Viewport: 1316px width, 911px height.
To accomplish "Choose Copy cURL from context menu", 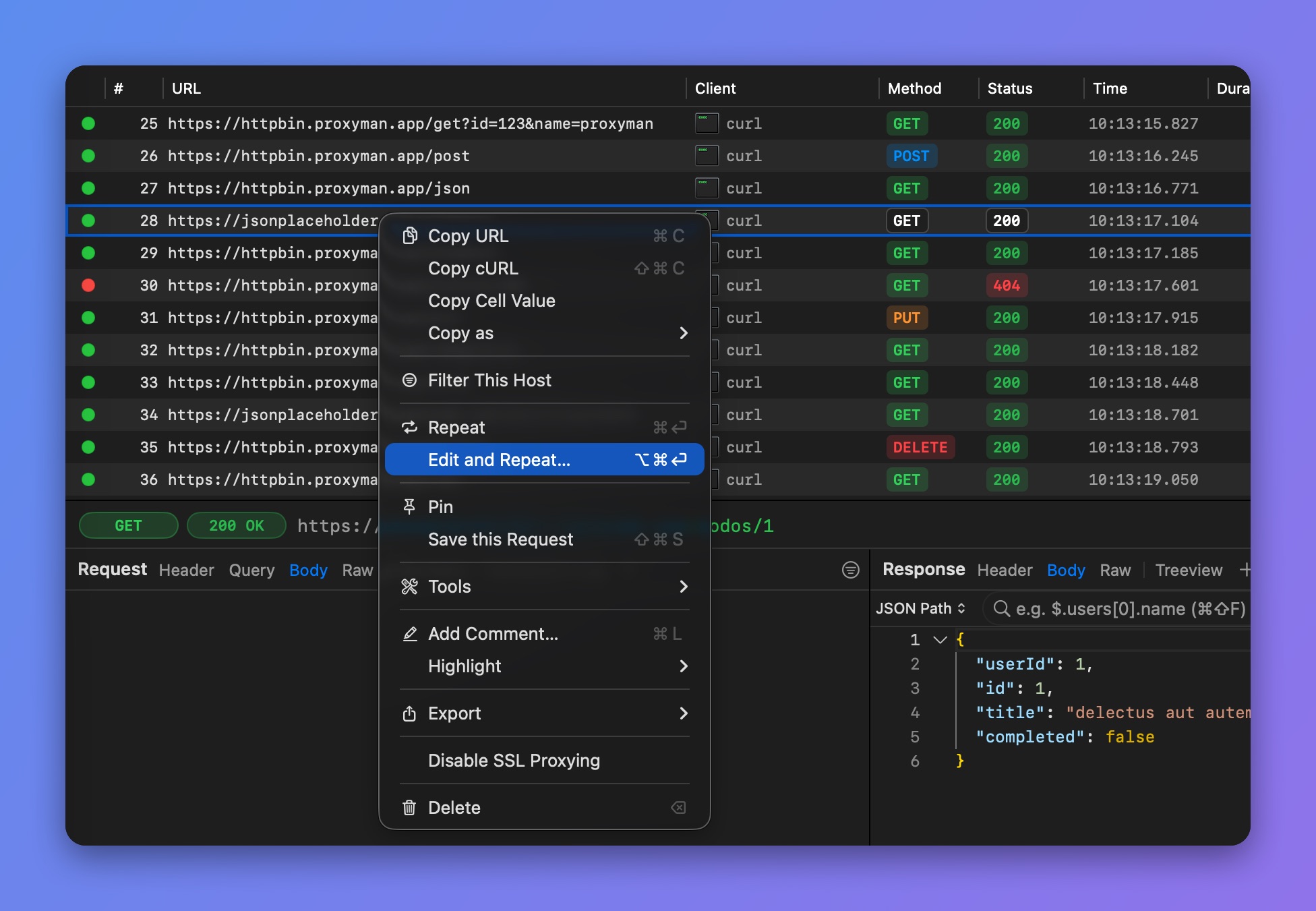I will pyautogui.click(x=544, y=268).
